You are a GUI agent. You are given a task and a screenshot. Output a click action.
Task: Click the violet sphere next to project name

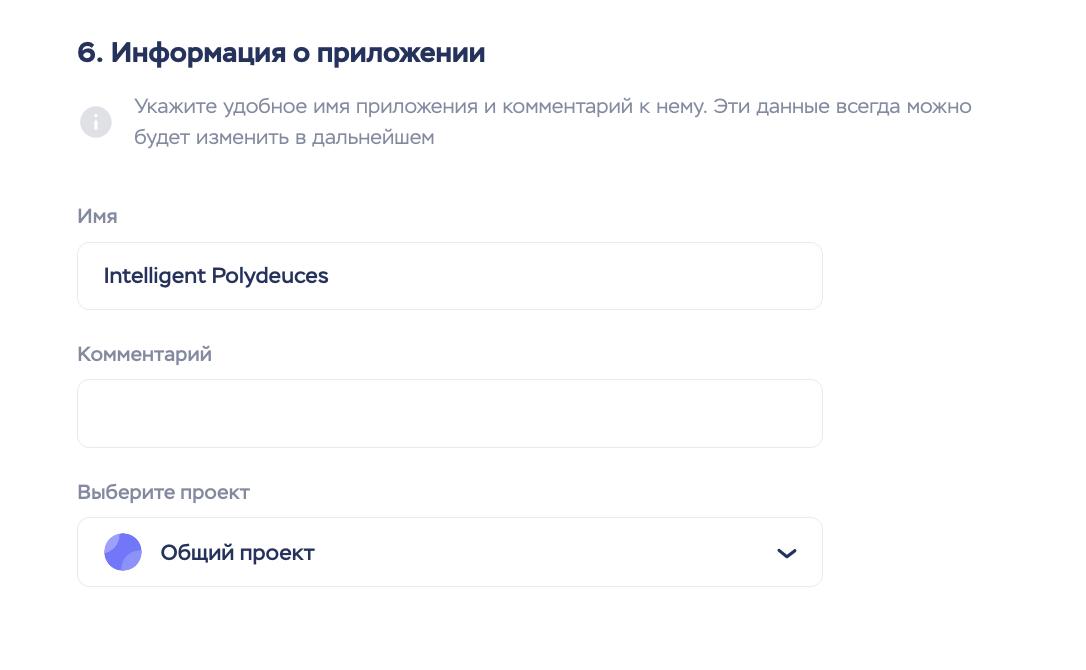click(x=123, y=551)
